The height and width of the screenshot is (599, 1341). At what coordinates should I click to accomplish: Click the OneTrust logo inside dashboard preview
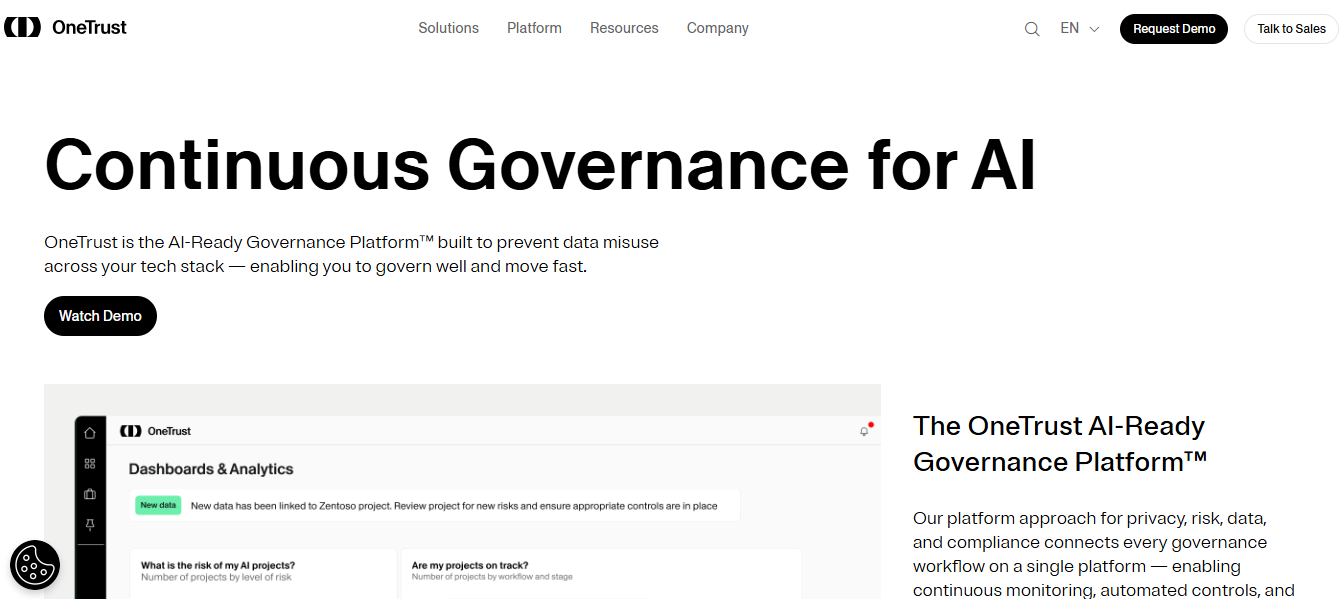[x=155, y=431]
